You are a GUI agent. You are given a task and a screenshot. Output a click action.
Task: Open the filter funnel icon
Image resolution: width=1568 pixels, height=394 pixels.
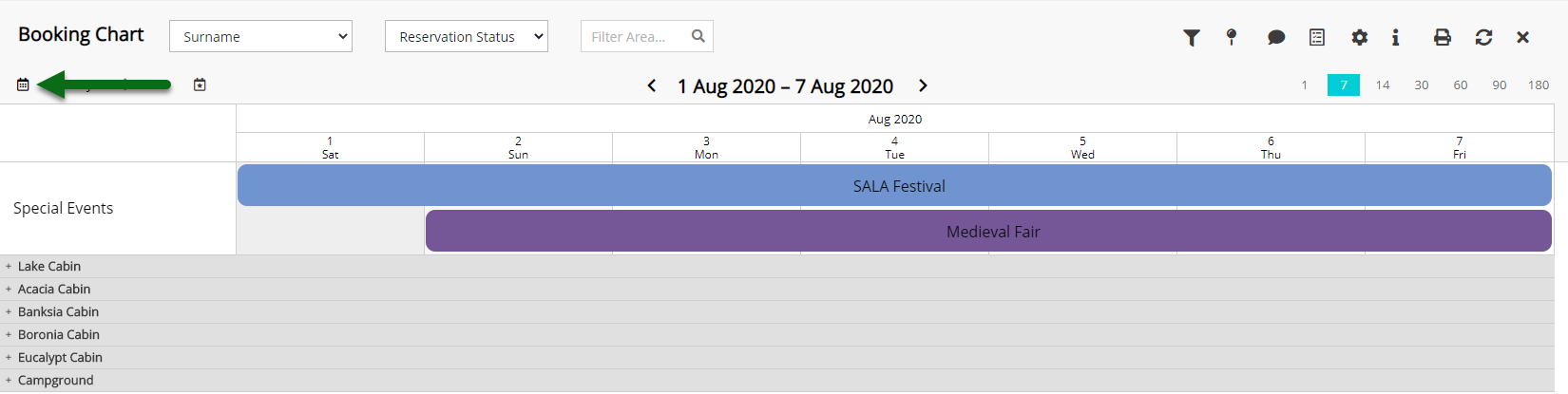click(1192, 37)
